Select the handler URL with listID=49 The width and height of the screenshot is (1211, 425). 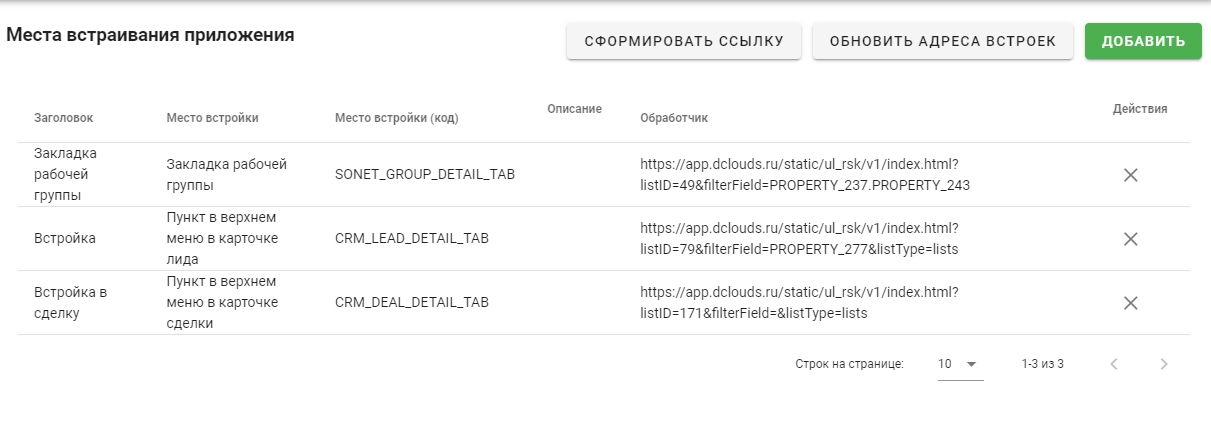point(804,175)
